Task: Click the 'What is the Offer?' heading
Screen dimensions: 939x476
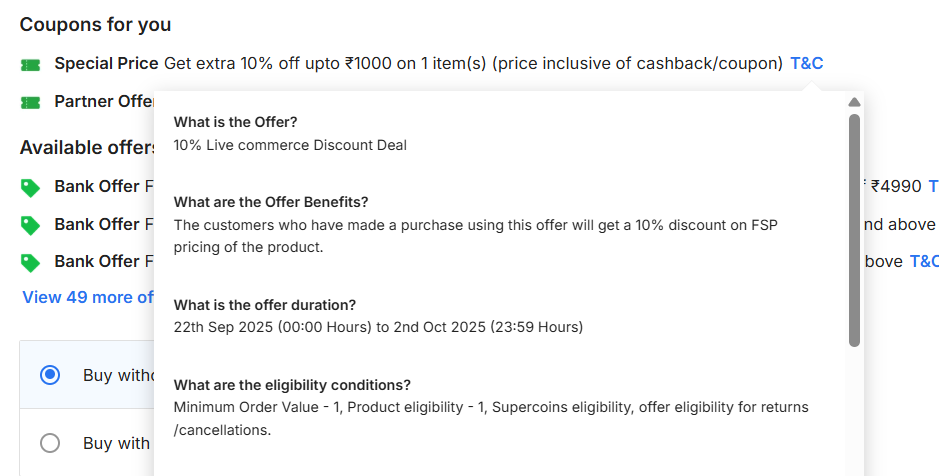Action: click(x=236, y=122)
